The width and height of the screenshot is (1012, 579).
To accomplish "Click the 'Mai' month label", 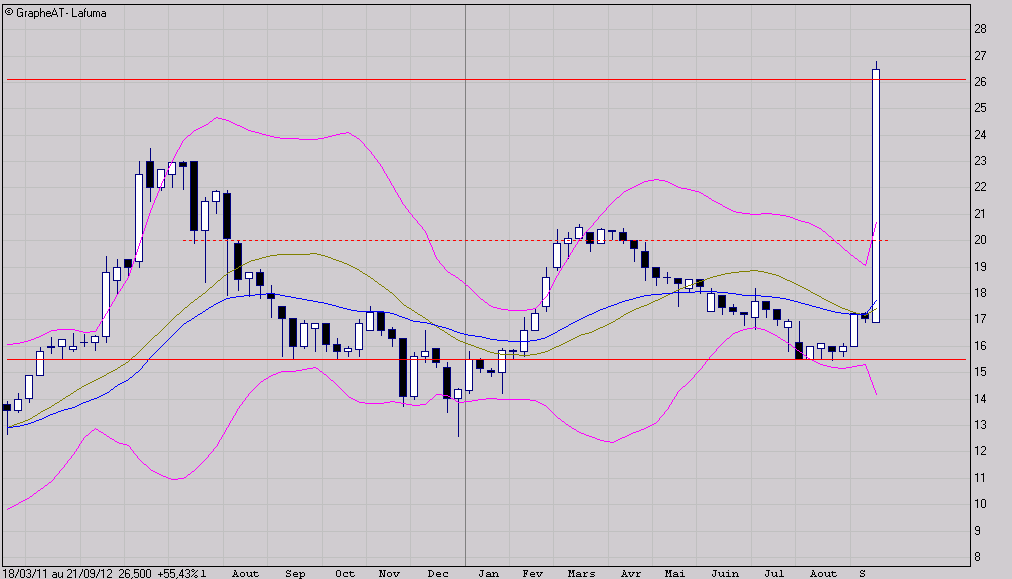I will point(674,573).
